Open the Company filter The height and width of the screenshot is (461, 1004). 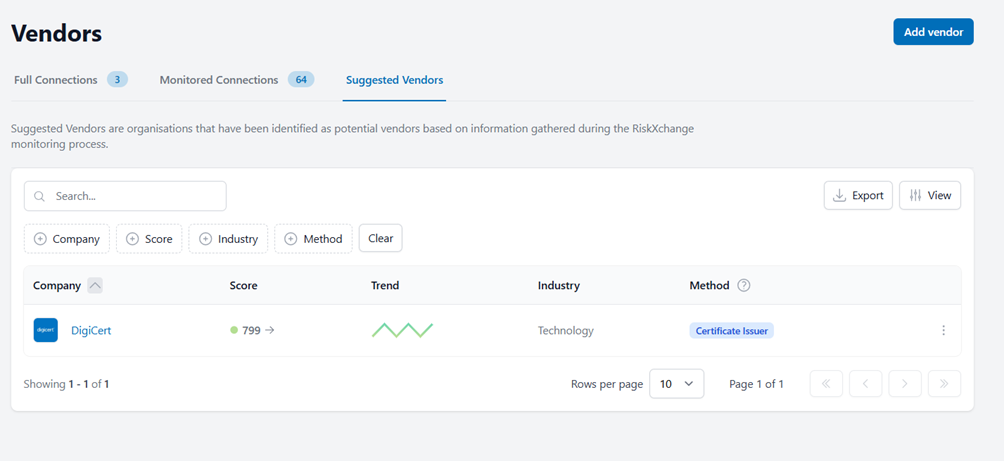click(67, 239)
